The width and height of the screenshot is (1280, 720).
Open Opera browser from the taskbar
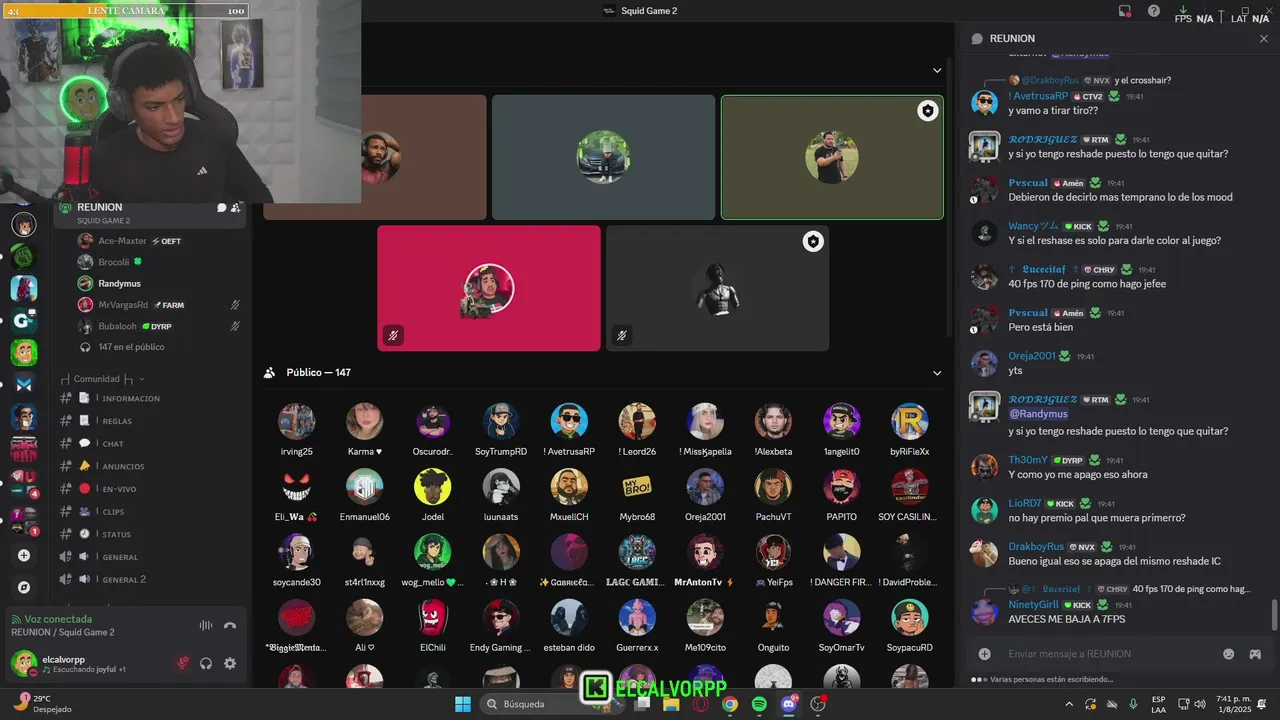click(701, 704)
